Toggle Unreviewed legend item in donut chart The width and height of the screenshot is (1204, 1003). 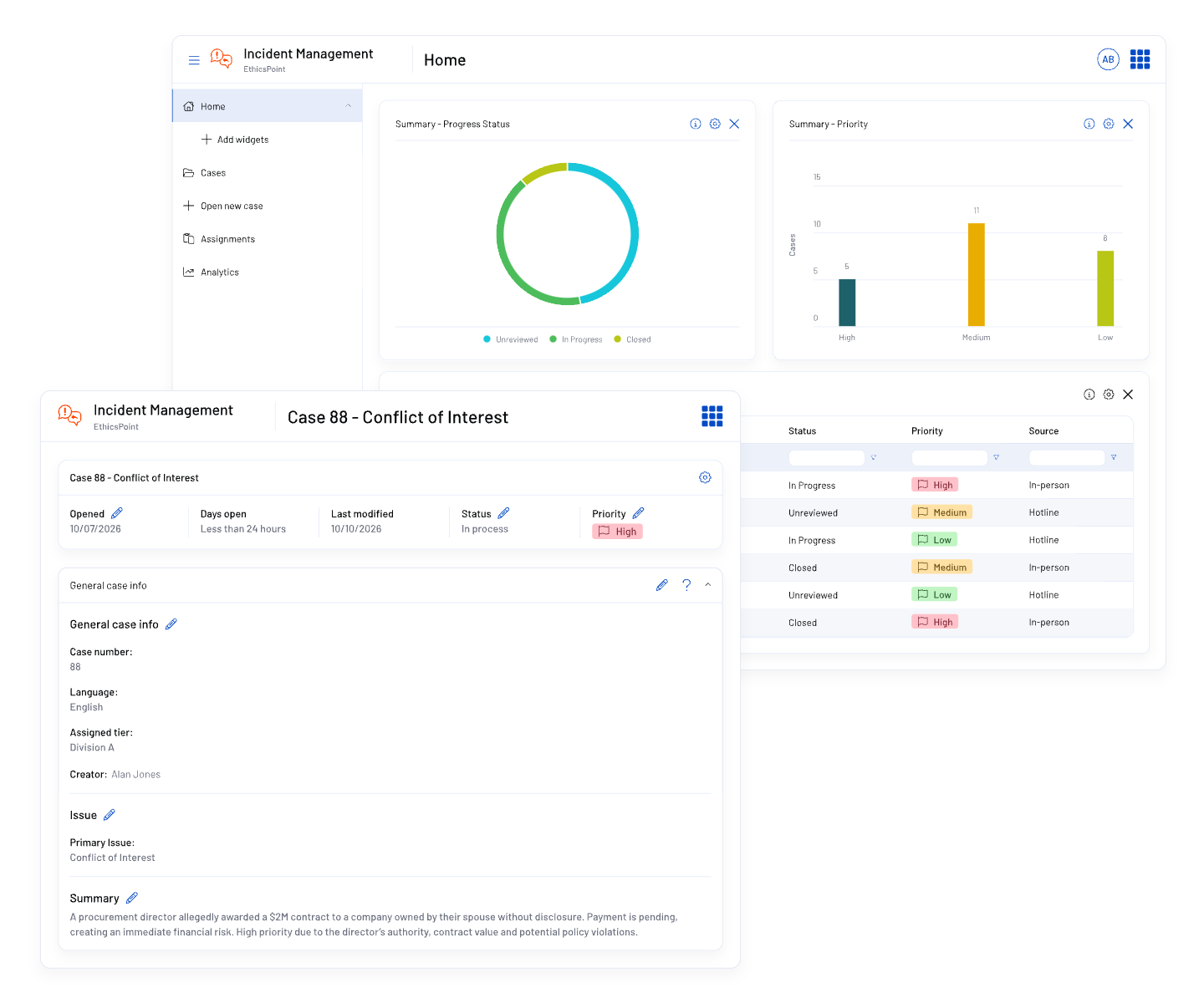tap(511, 339)
